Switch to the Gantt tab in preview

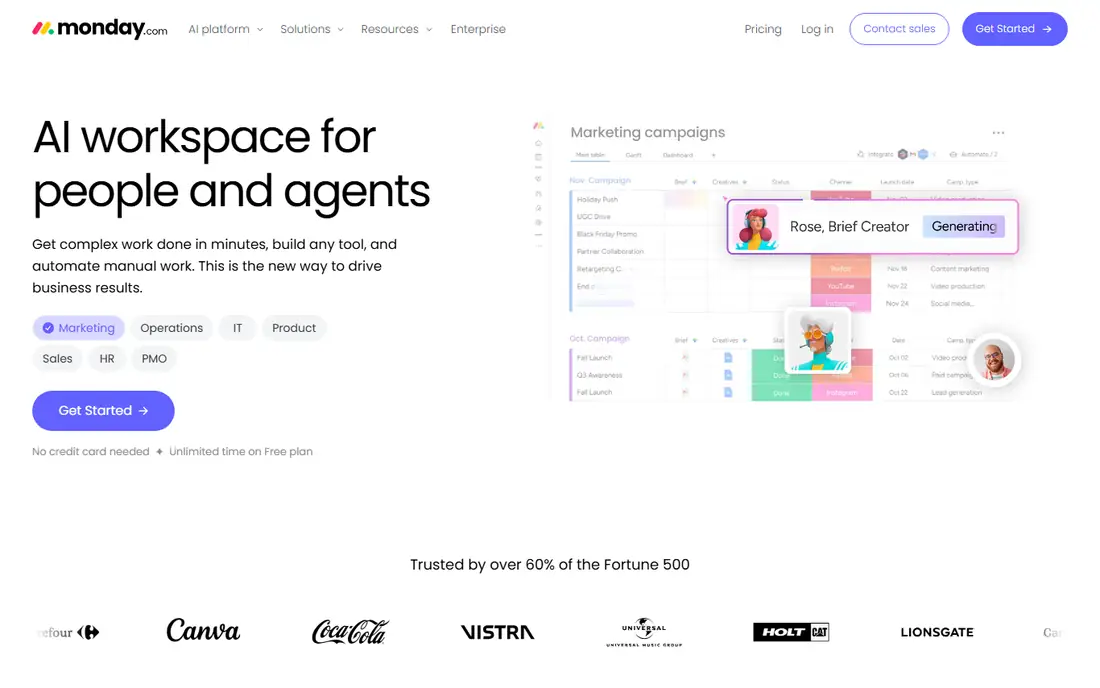coord(633,155)
